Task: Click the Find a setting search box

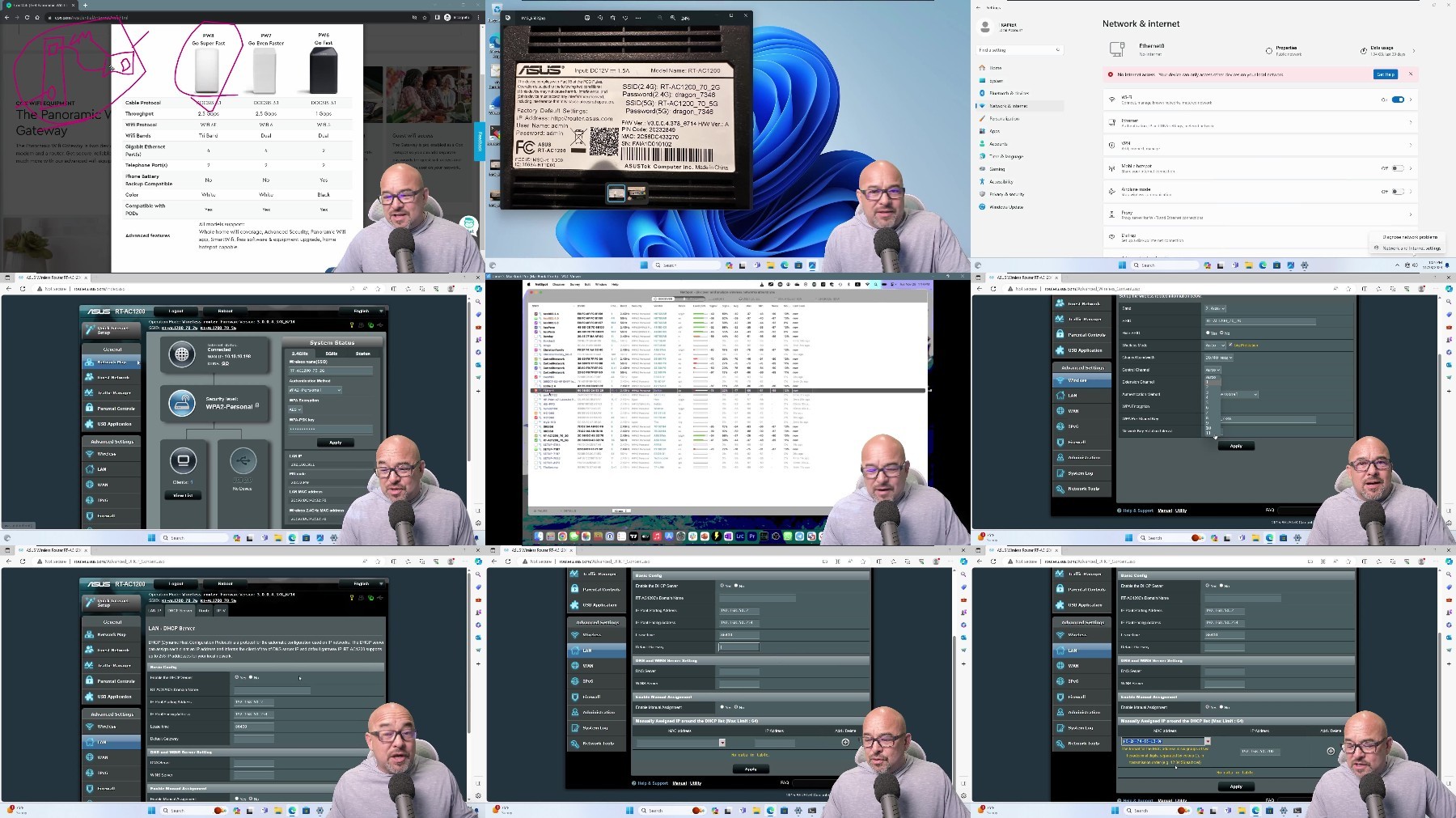Action: tap(1019, 50)
